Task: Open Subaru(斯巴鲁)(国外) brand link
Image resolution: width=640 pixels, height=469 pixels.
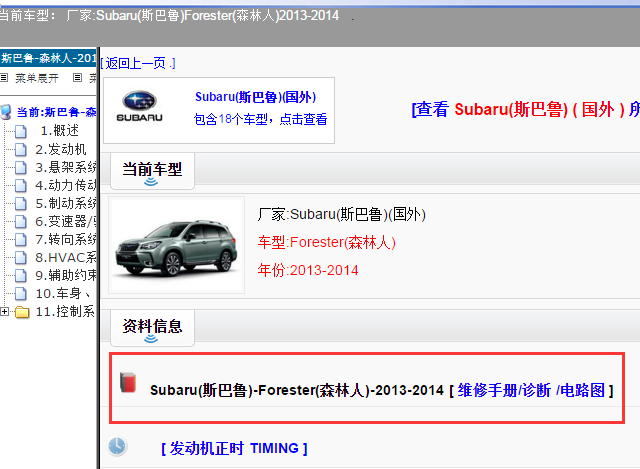Action: (256, 97)
